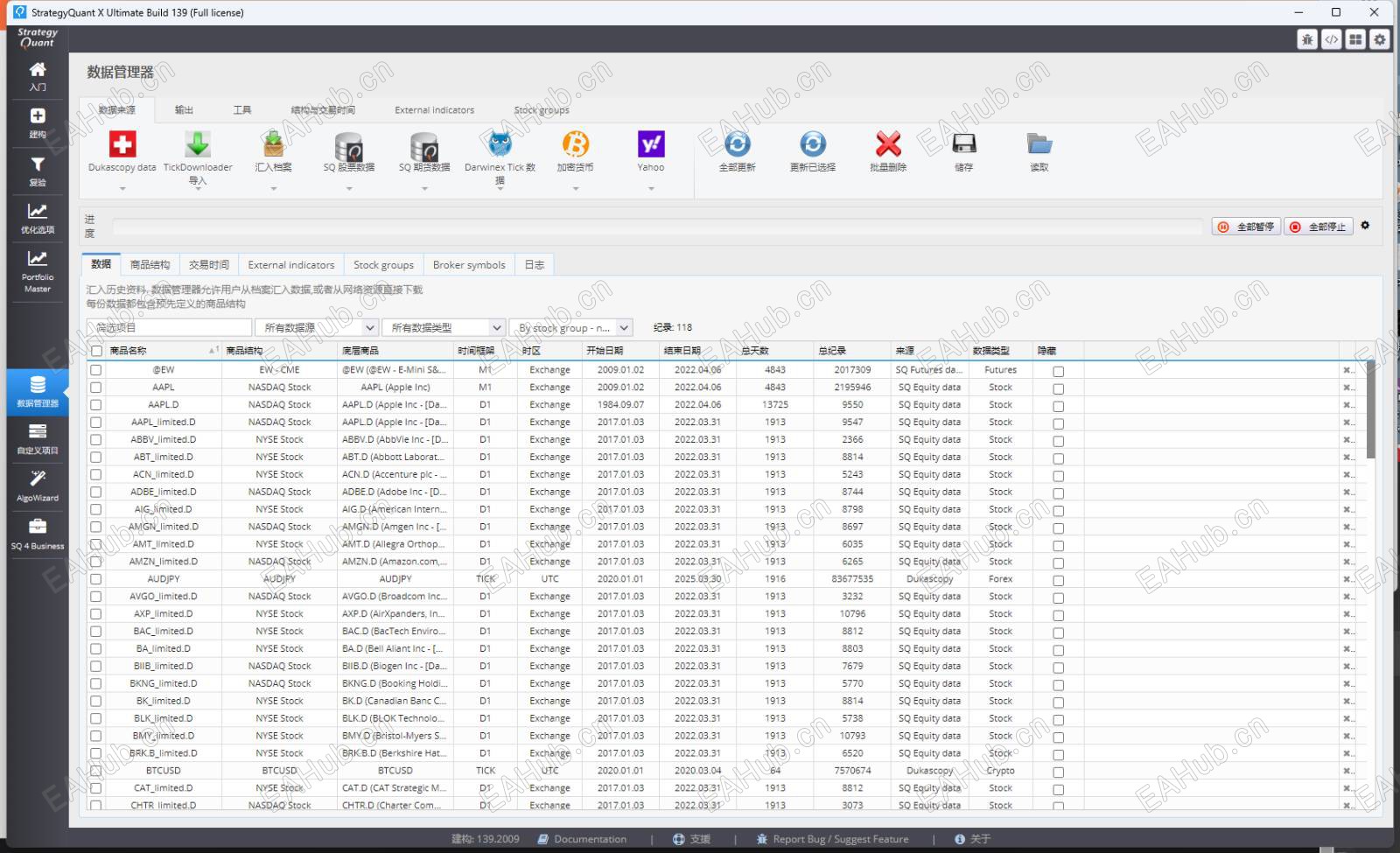
Task: Click the Darwinex Tick data icon
Action: pyautogui.click(x=500, y=145)
